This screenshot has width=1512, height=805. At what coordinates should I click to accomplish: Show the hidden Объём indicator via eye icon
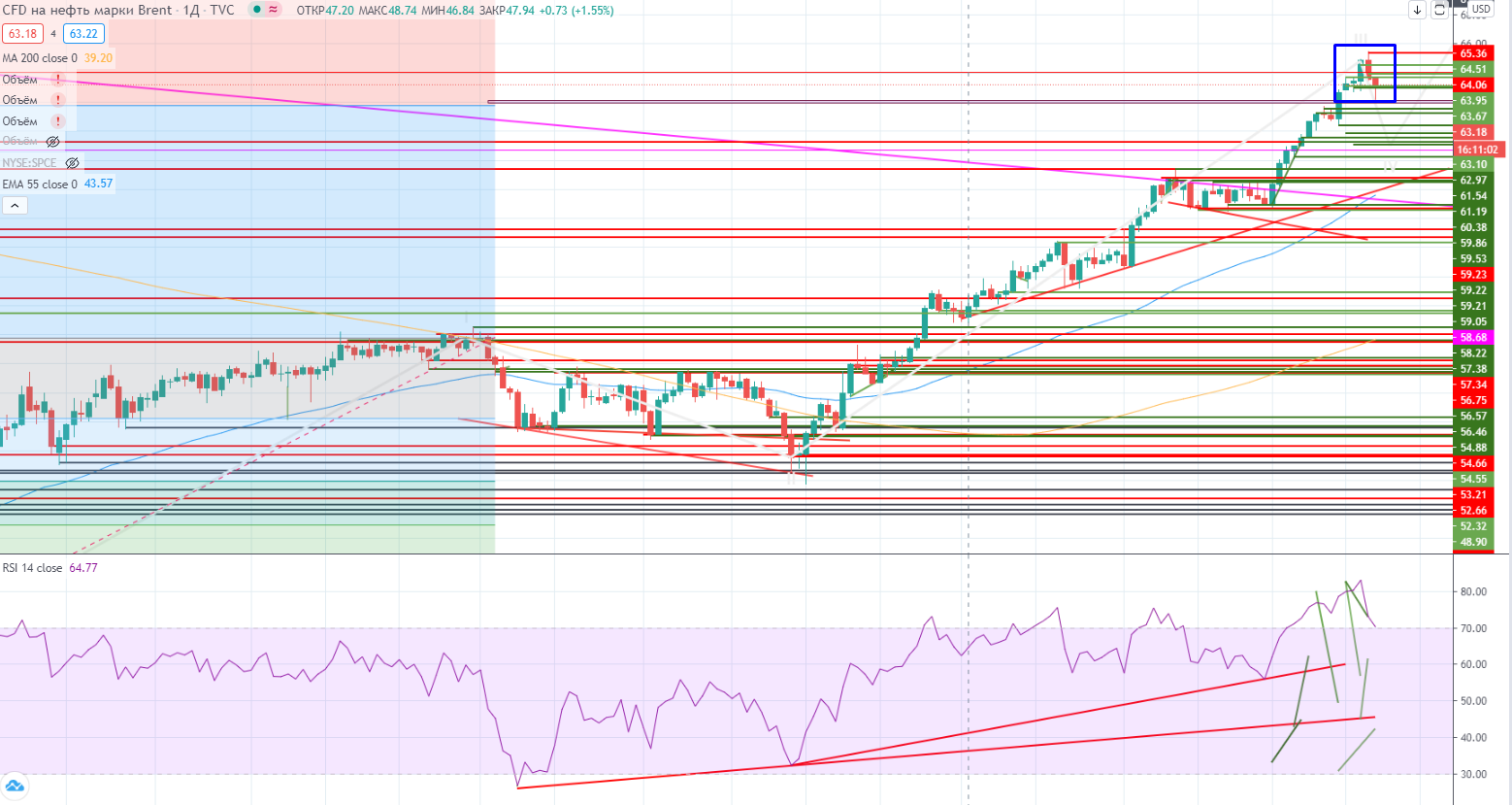click(x=53, y=142)
